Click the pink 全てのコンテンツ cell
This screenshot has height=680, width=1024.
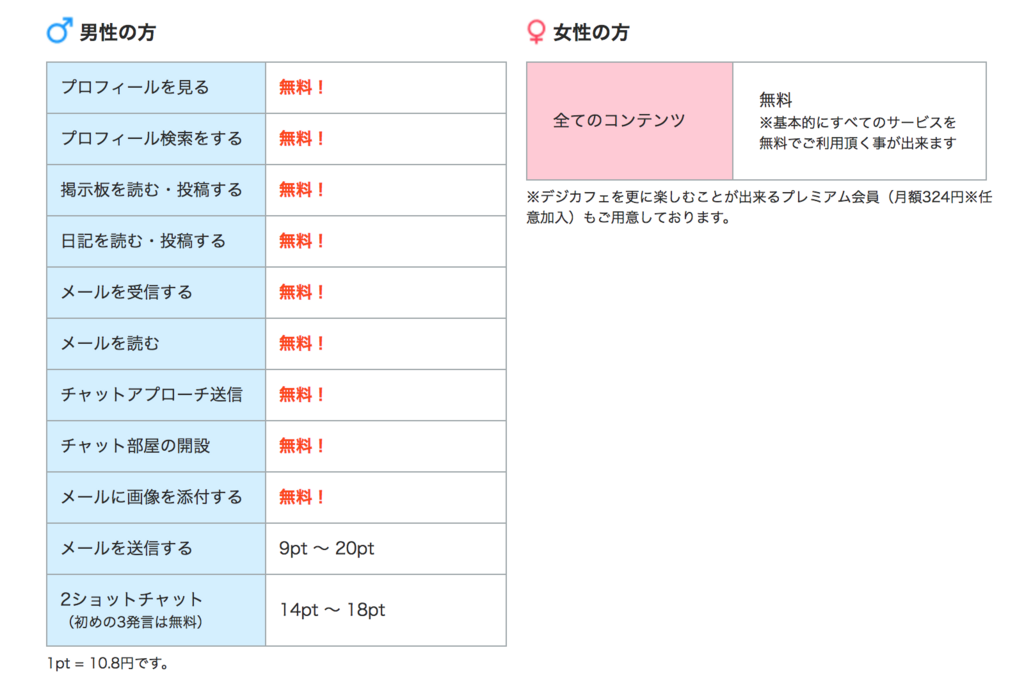coord(630,121)
